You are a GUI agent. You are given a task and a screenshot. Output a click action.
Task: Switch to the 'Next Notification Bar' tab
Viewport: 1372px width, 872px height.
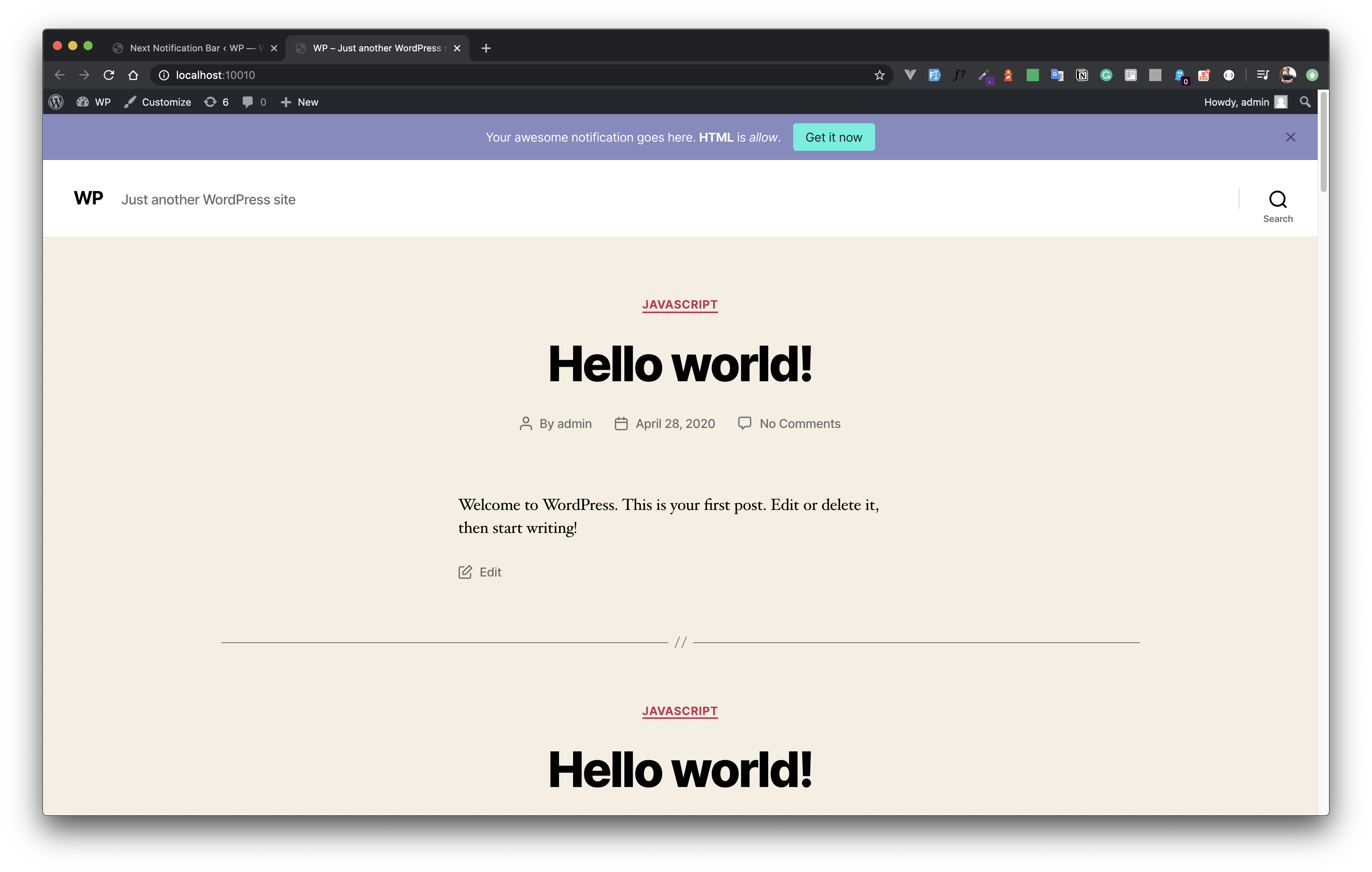click(191, 48)
